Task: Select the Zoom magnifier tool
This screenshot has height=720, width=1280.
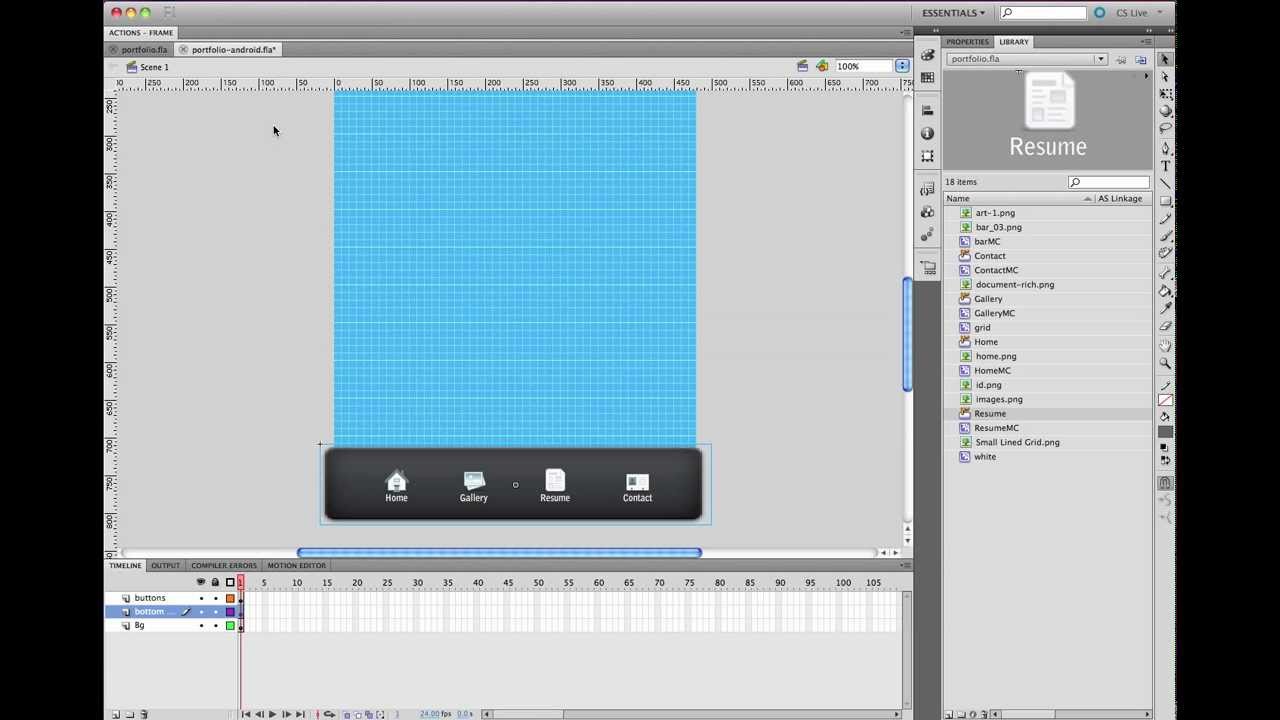Action: click(1165, 364)
